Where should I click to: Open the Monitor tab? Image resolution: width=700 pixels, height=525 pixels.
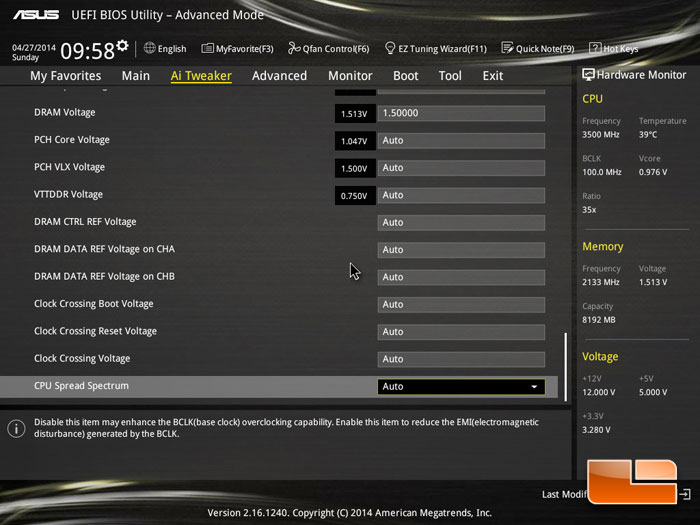(350, 76)
